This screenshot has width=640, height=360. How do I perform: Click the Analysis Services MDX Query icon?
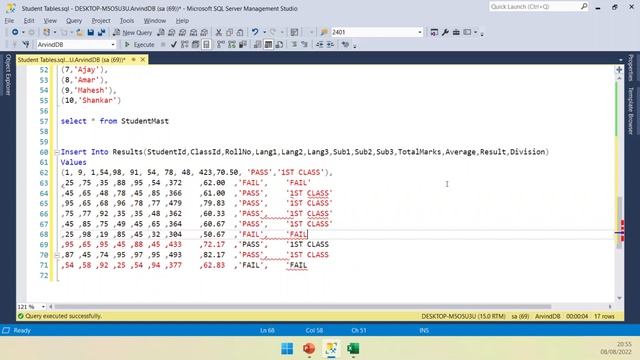(171, 32)
